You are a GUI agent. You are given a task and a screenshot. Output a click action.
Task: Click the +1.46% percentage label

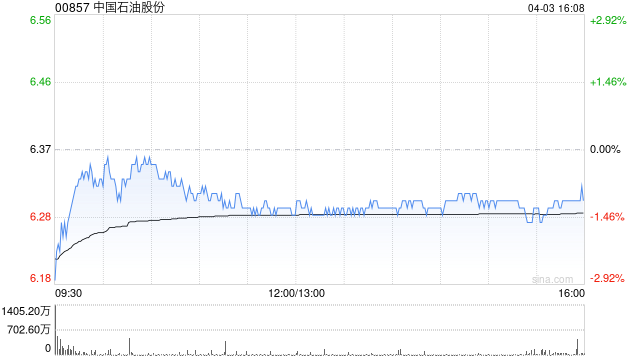(608, 82)
